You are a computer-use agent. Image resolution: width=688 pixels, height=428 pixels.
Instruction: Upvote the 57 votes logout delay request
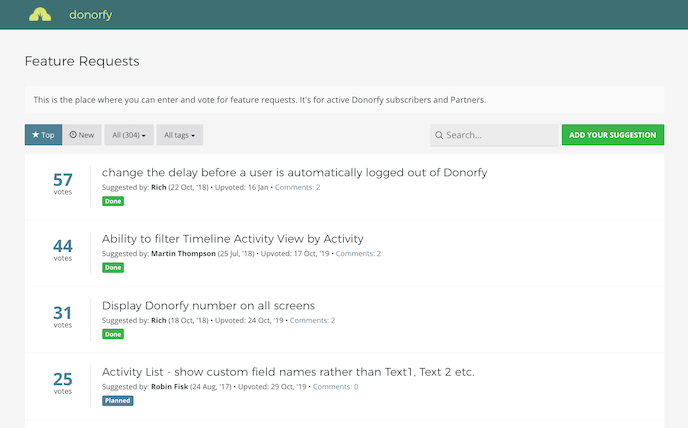point(63,183)
